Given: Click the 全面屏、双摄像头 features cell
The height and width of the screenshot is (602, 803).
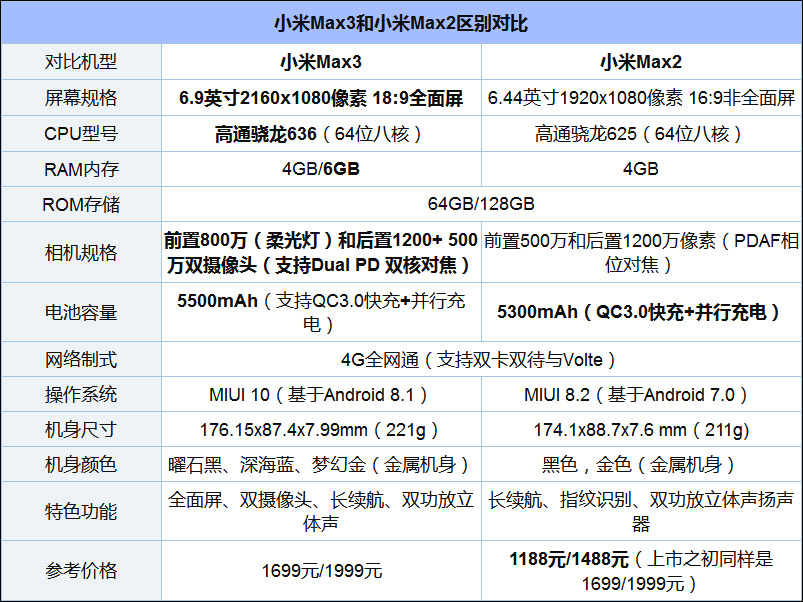Looking at the screenshot, I should [321, 511].
